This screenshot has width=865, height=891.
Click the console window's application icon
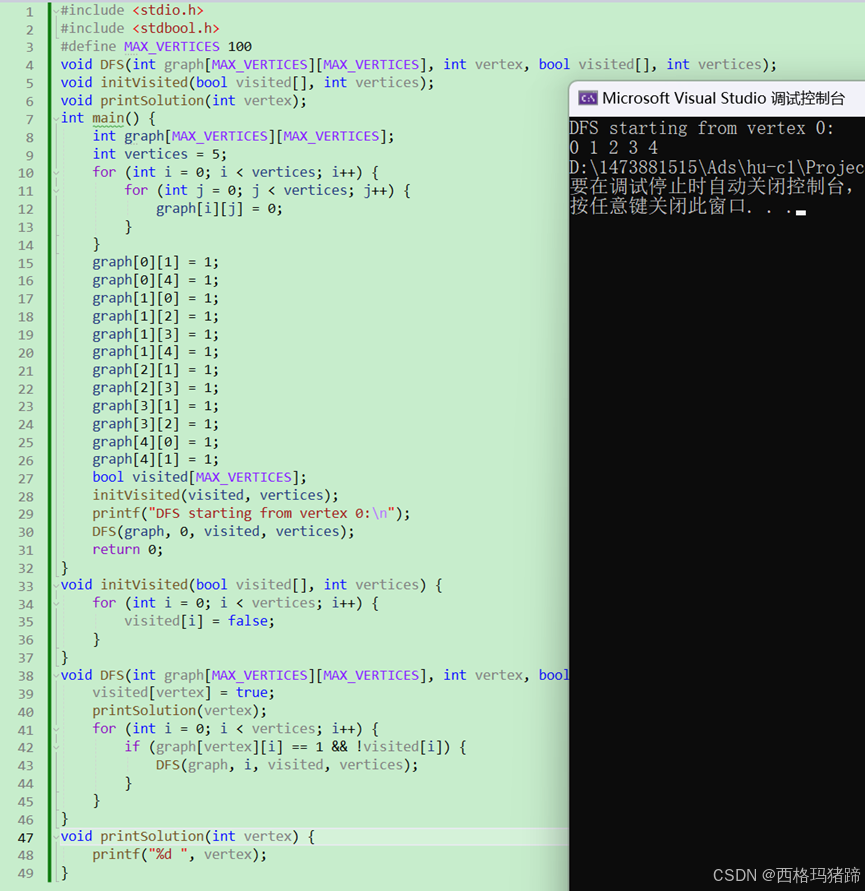point(588,98)
